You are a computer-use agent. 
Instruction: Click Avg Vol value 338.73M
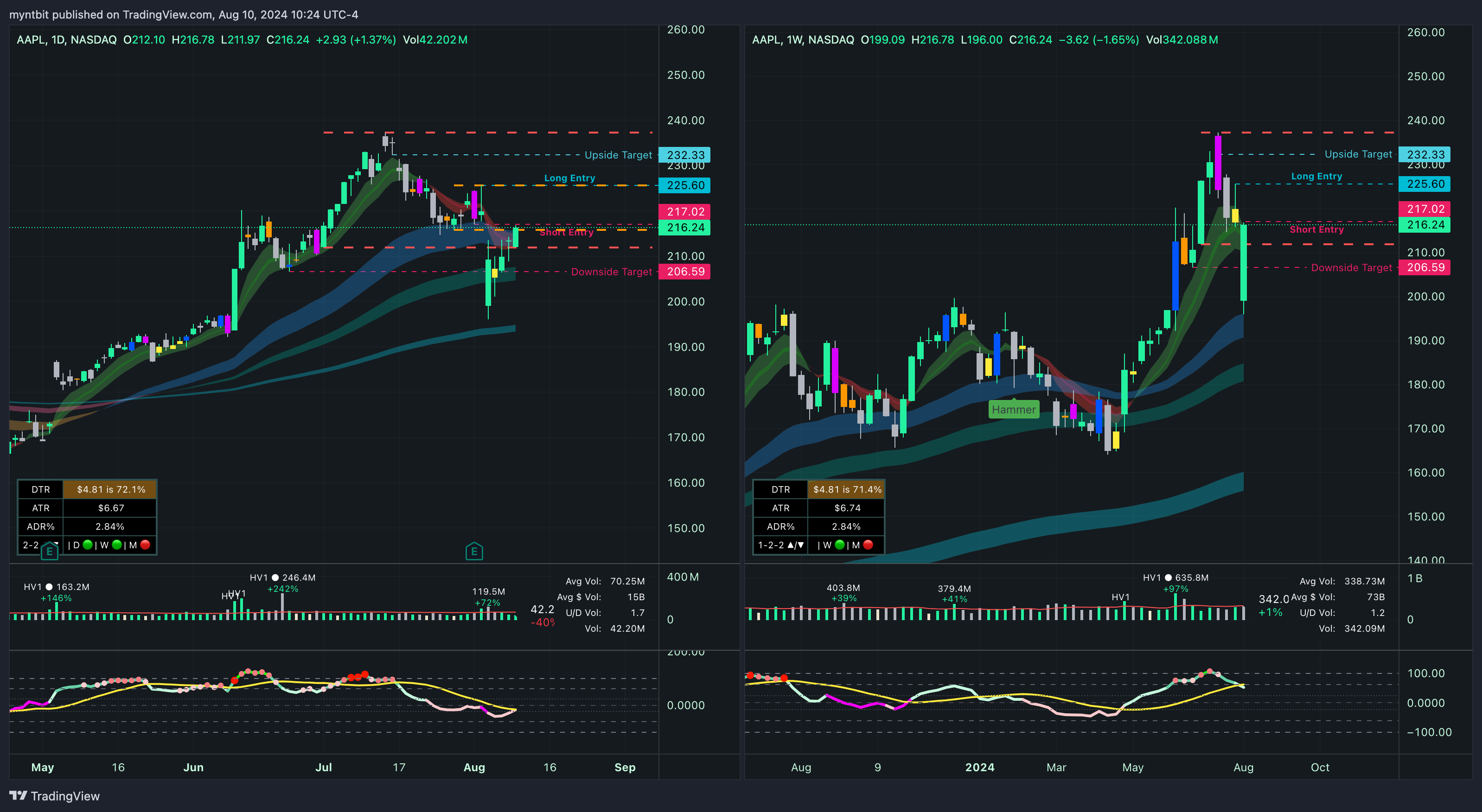tap(1364, 581)
